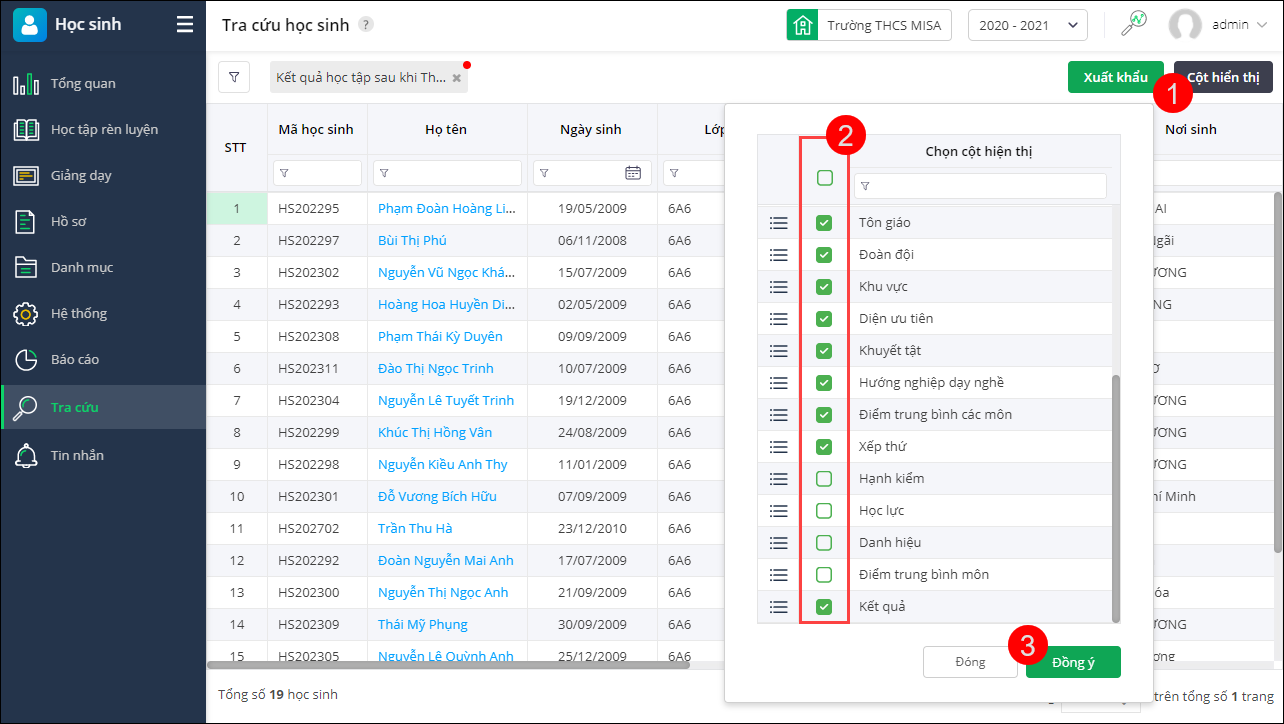Click the Cột hiển thị button
1284x724 pixels.
(1223, 77)
